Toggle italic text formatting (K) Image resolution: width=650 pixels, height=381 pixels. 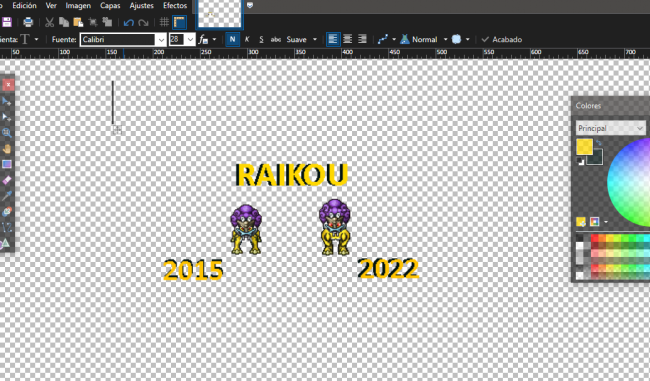[x=247, y=39]
